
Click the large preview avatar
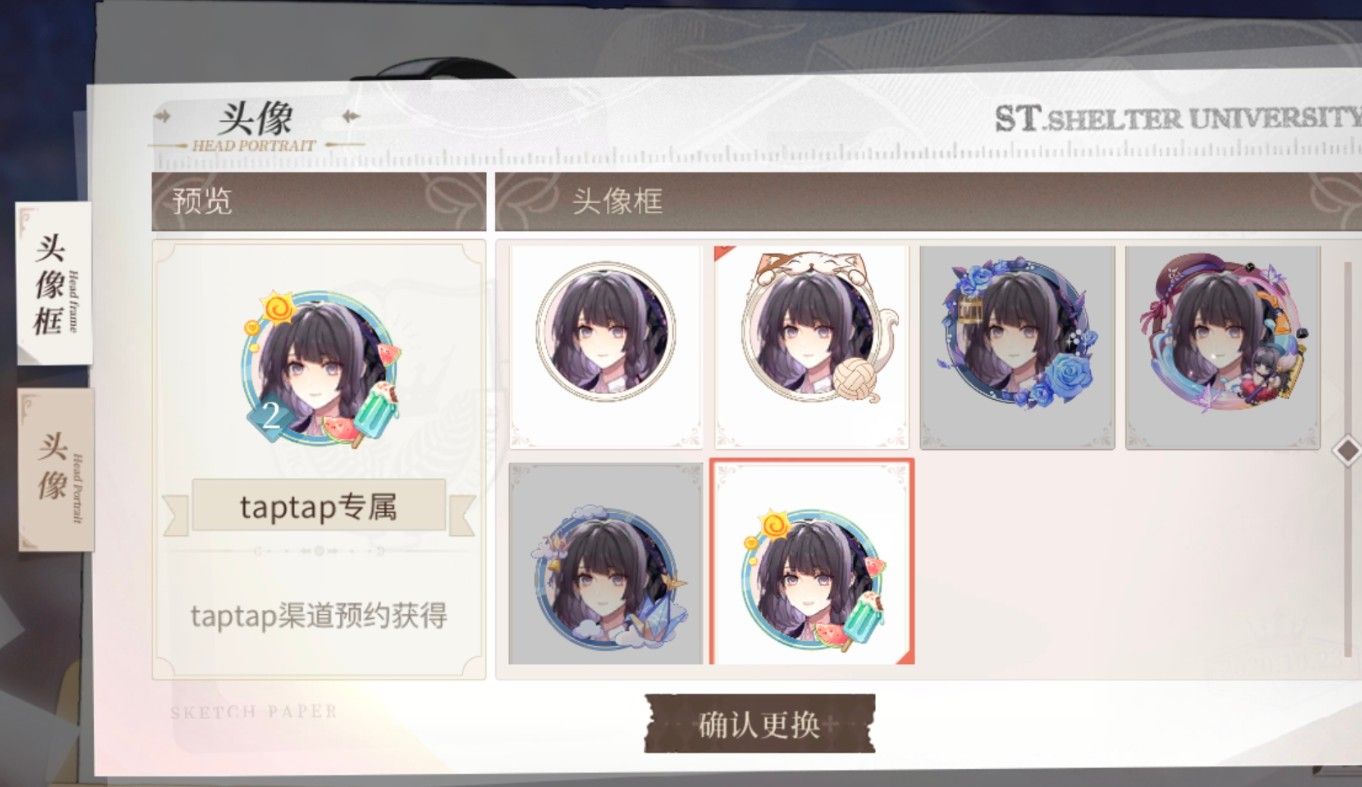[320, 370]
